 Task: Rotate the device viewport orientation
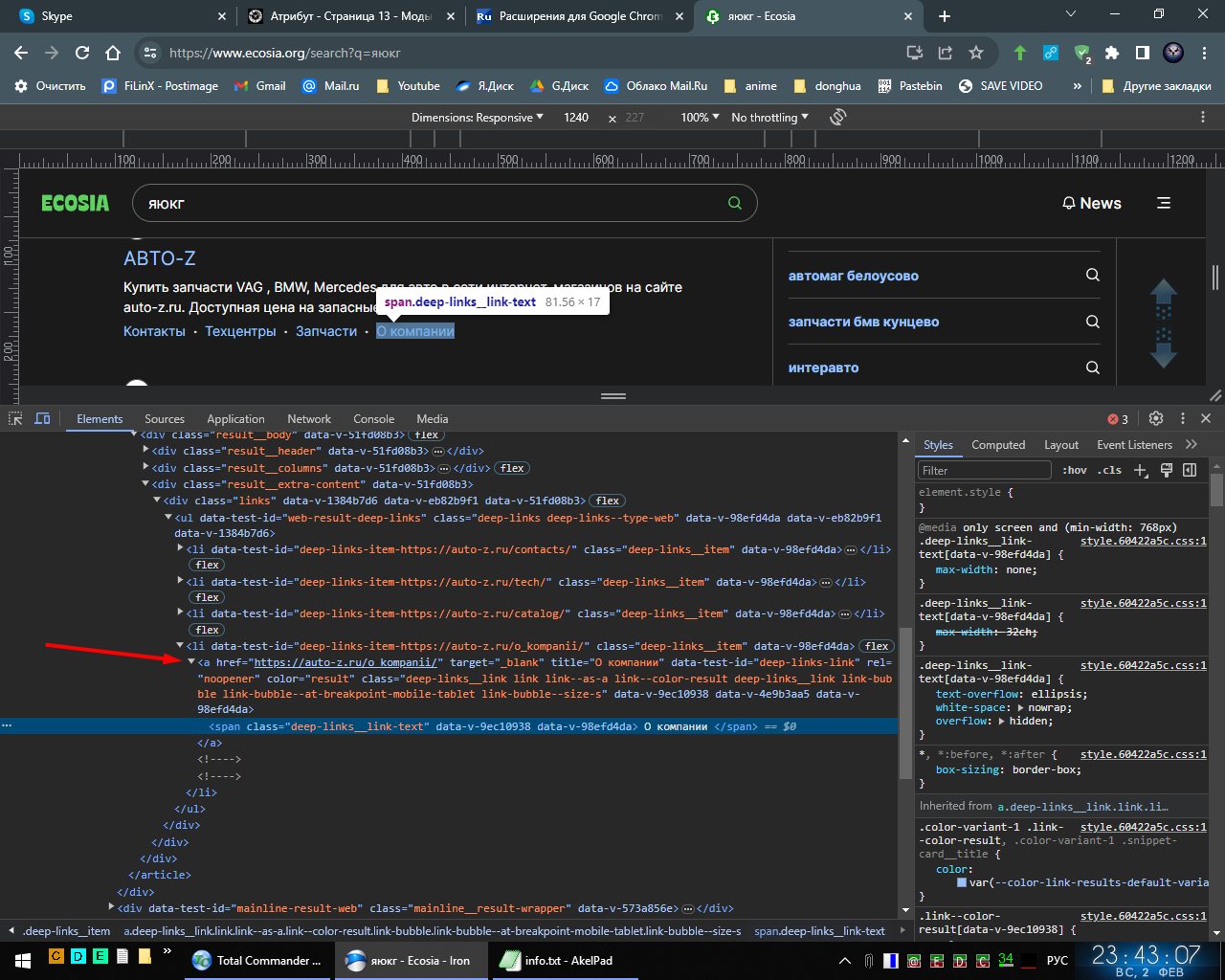838,117
